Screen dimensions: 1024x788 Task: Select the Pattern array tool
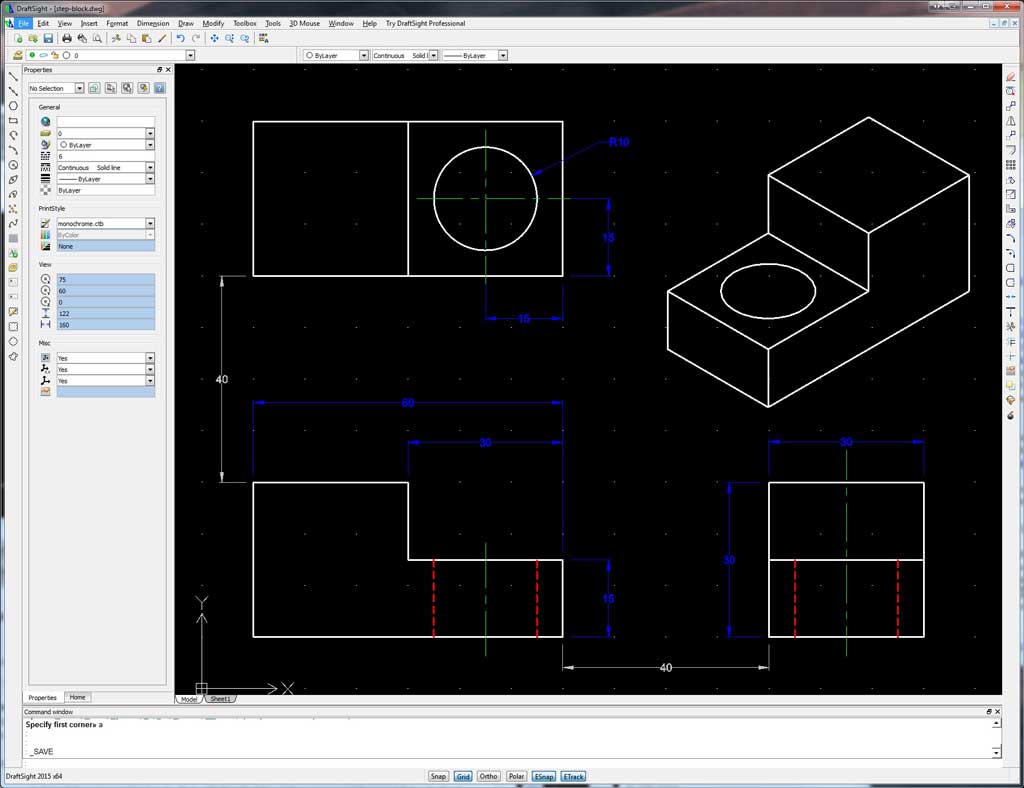(1010, 165)
